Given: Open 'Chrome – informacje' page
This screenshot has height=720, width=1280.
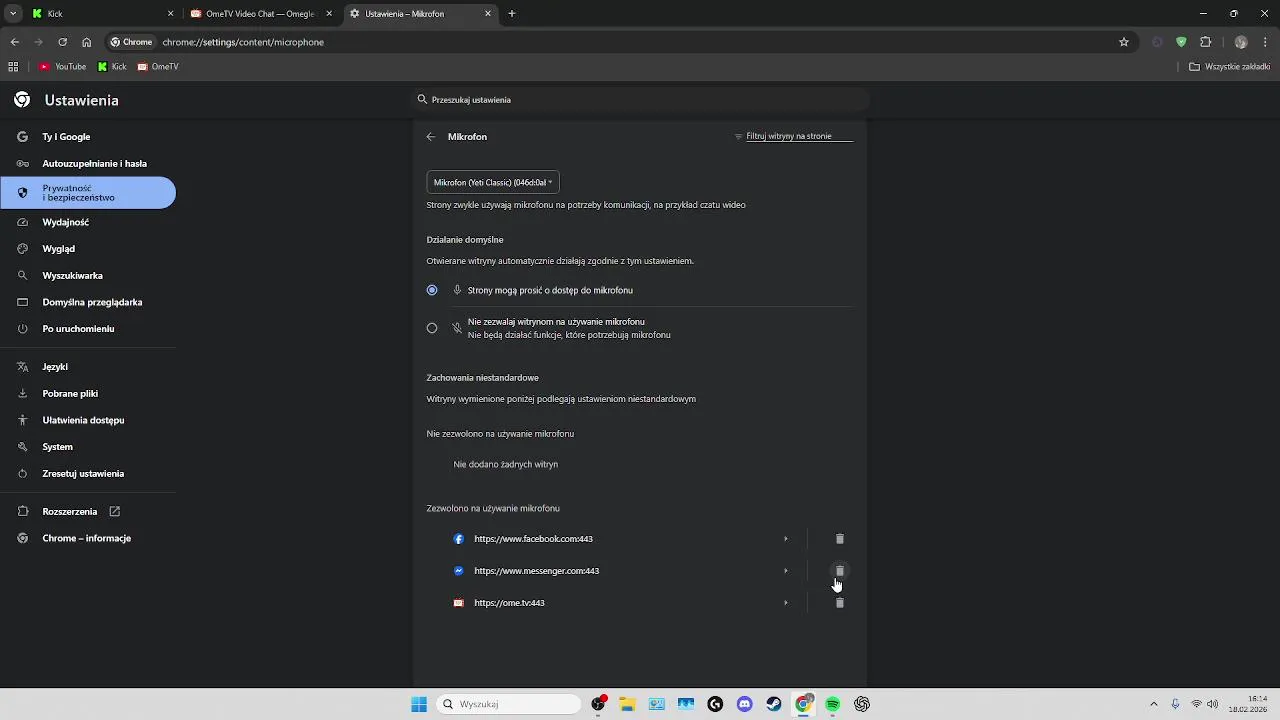Looking at the screenshot, I should point(88,538).
